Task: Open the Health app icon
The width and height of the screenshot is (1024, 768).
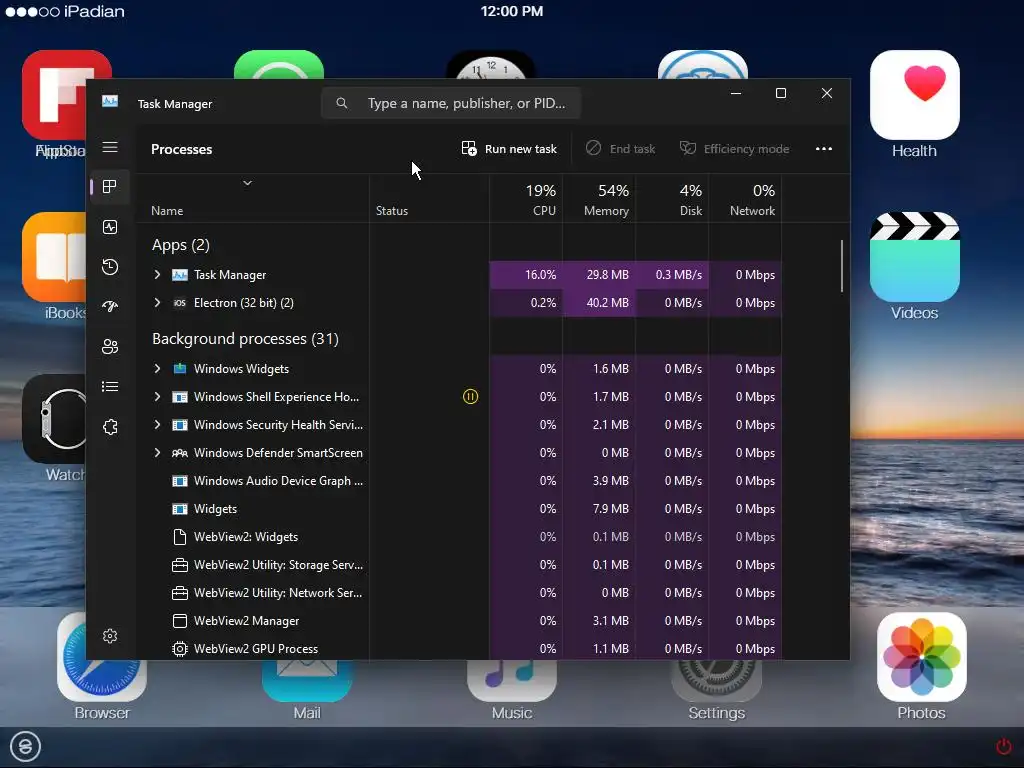Action: point(914,95)
